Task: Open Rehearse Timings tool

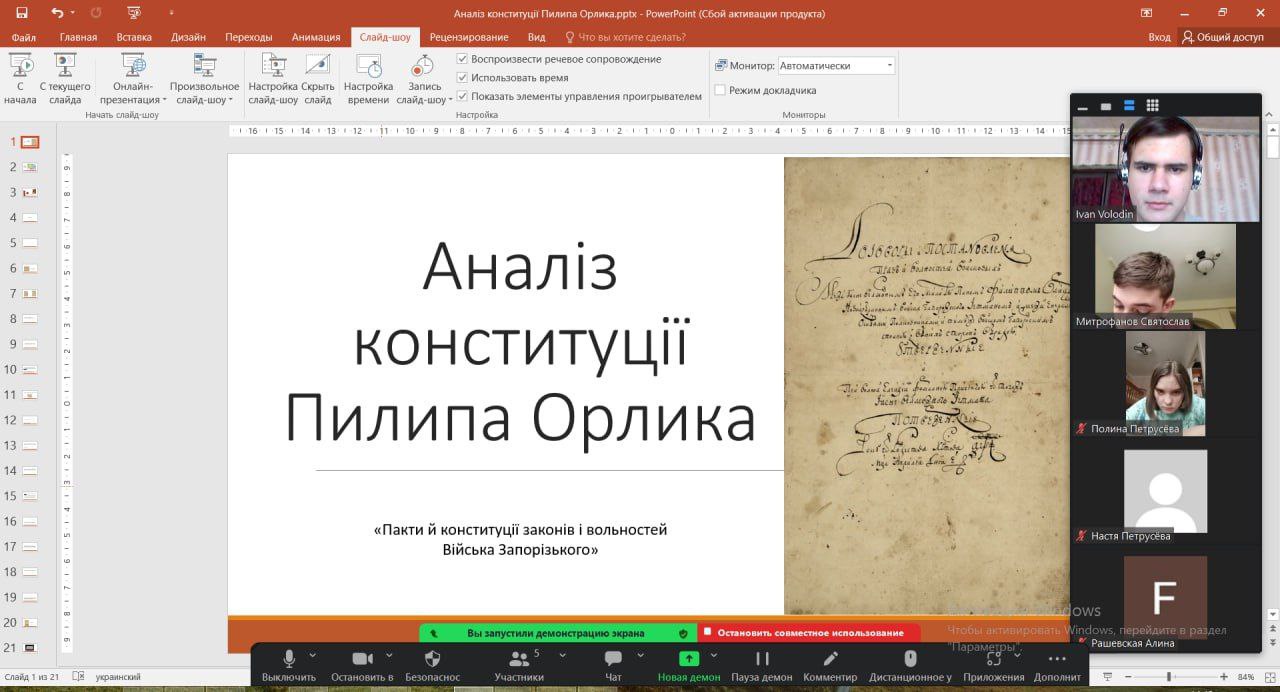Action: click(x=368, y=68)
